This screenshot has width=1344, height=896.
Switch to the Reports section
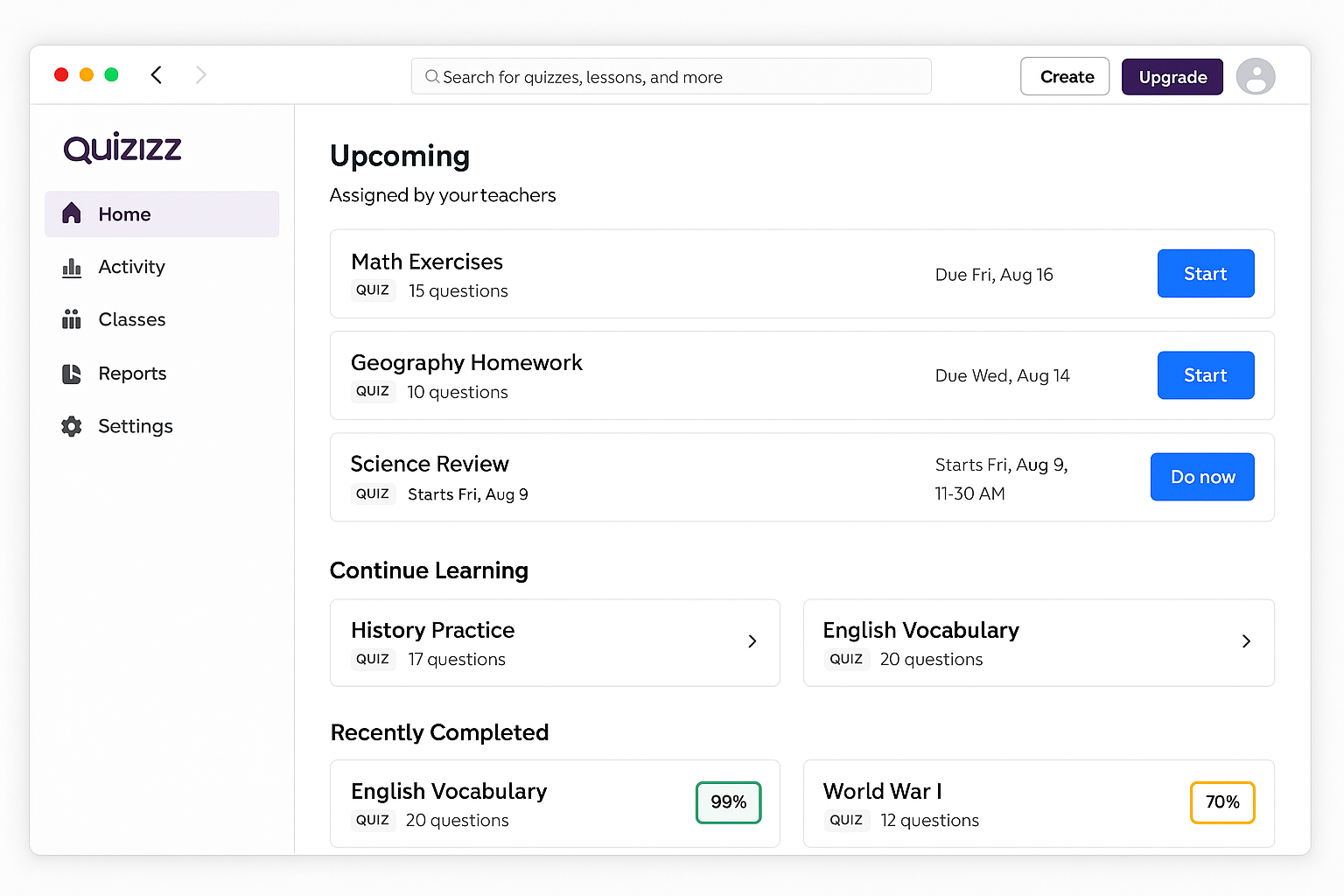click(131, 374)
